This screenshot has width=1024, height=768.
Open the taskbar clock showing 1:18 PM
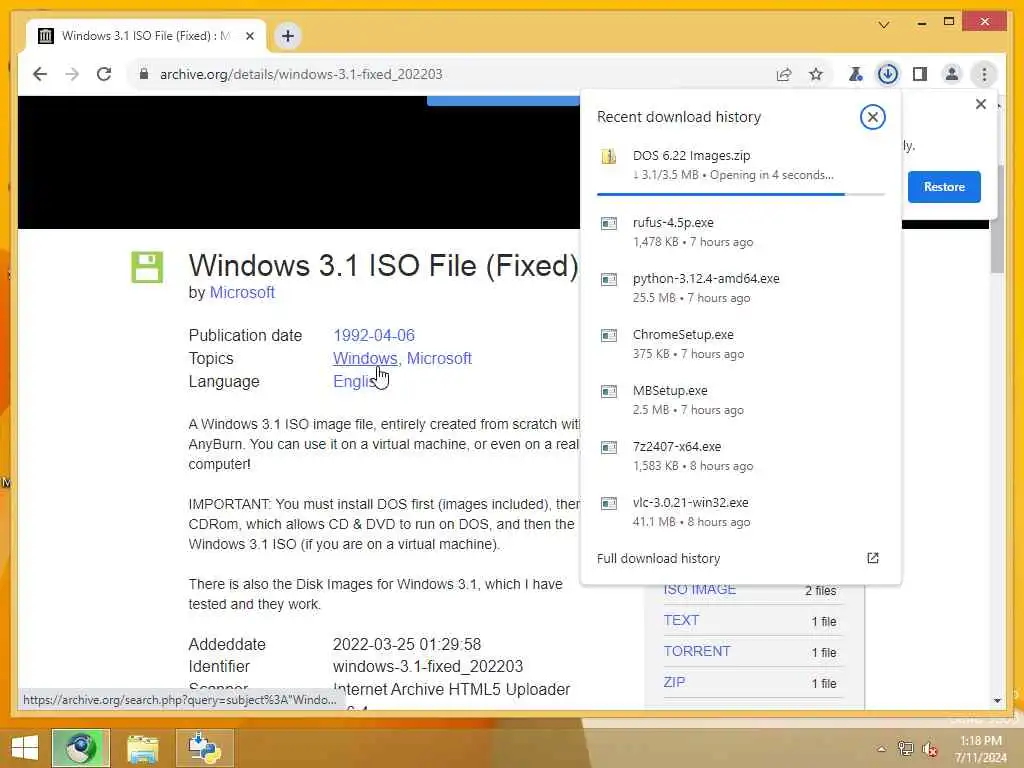[980, 749]
